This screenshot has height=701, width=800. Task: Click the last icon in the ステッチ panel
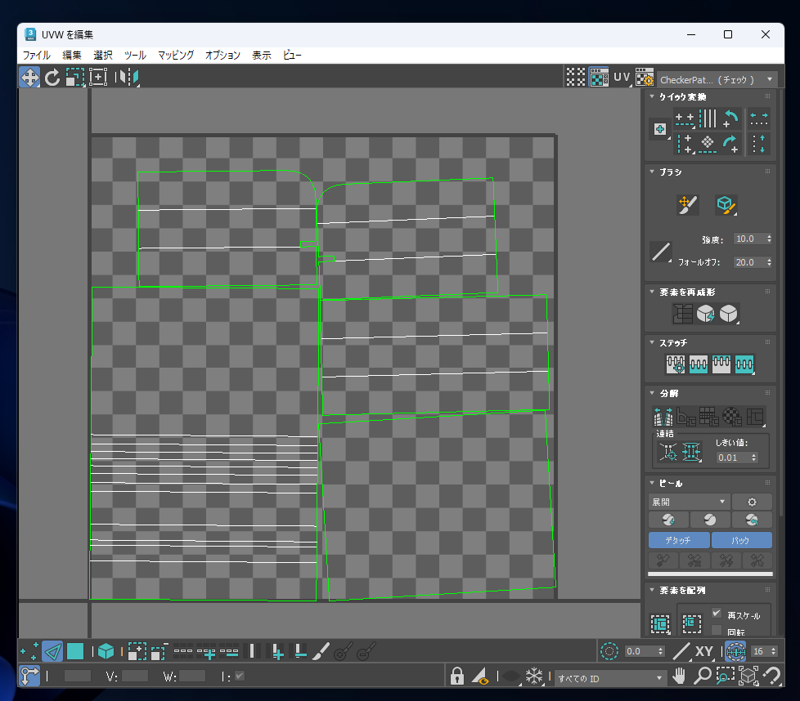(744, 364)
